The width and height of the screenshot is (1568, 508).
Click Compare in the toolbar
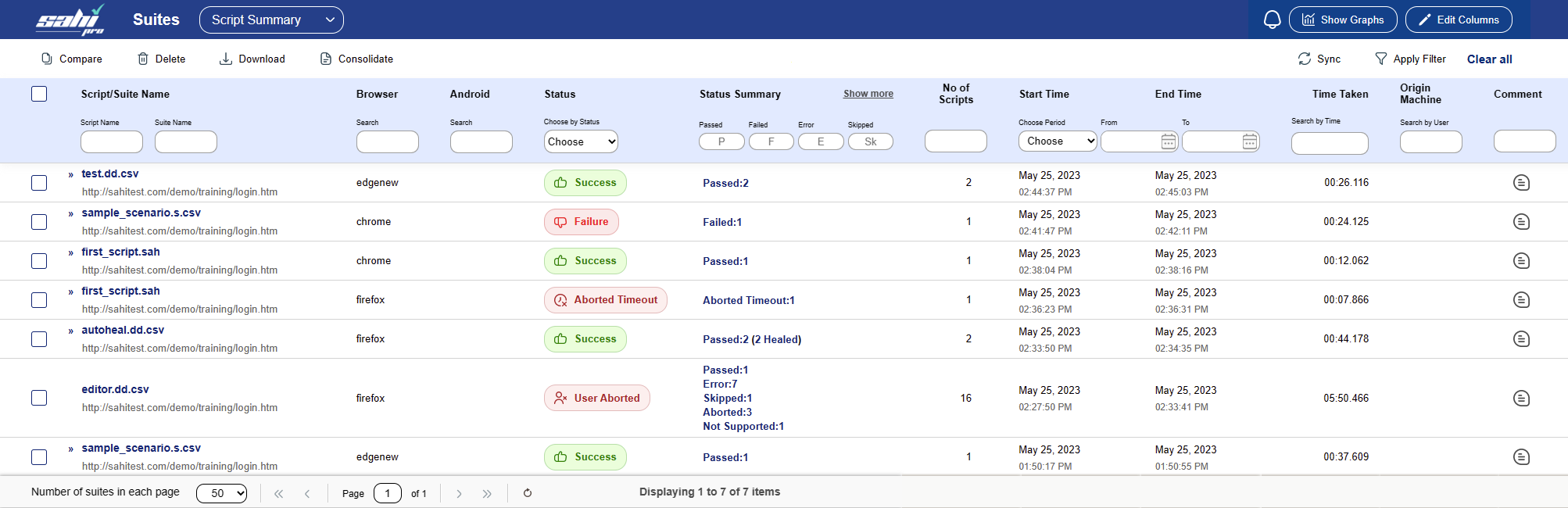click(x=71, y=59)
